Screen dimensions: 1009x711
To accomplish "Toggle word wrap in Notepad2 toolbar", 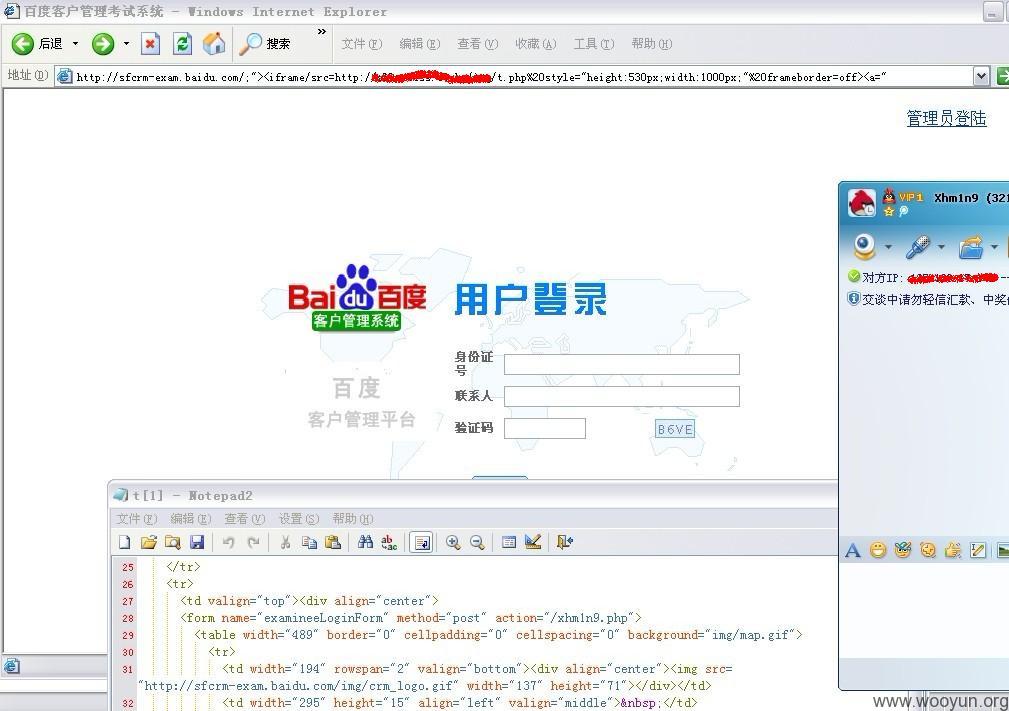I will click(421, 542).
